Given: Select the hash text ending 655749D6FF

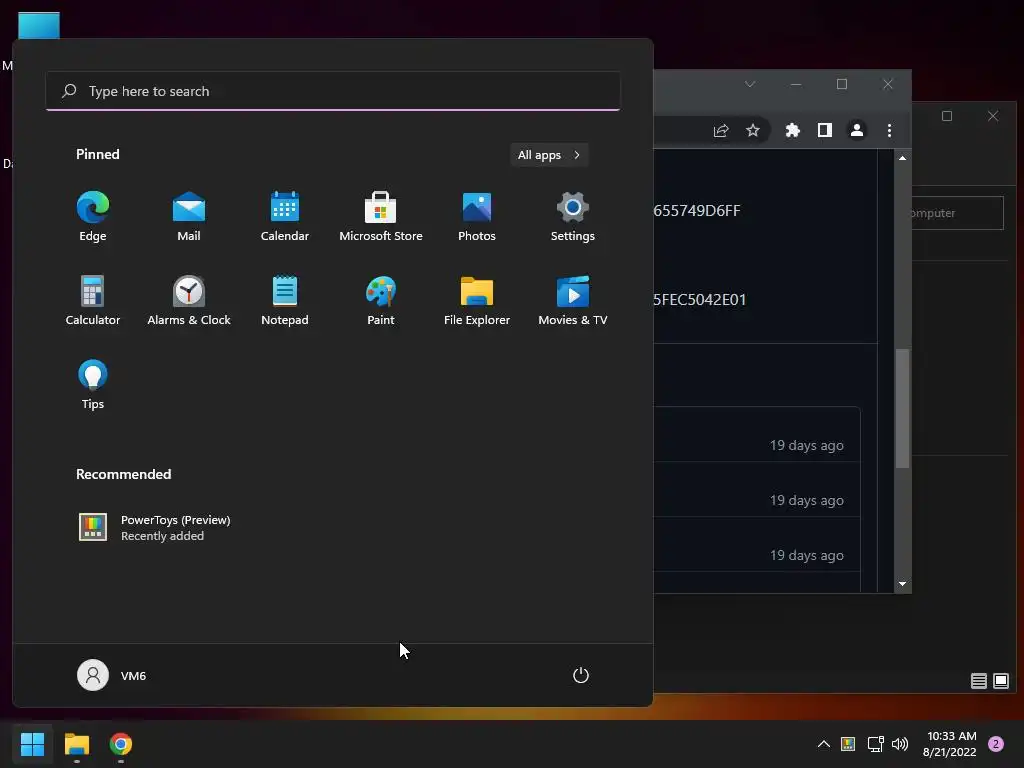Looking at the screenshot, I should [x=697, y=210].
